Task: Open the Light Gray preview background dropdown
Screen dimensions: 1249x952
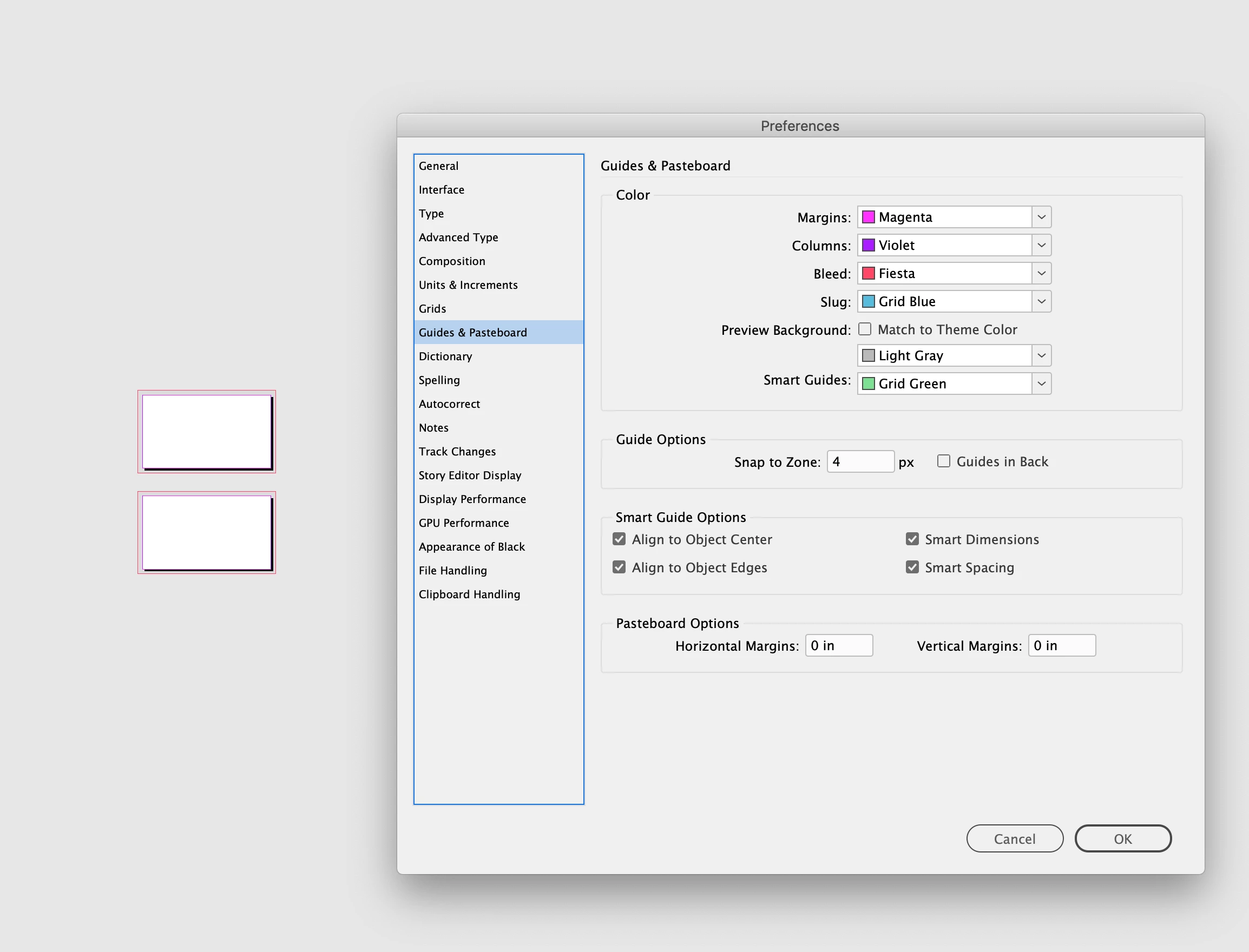Action: pyautogui.click(x=1041, y=356)
